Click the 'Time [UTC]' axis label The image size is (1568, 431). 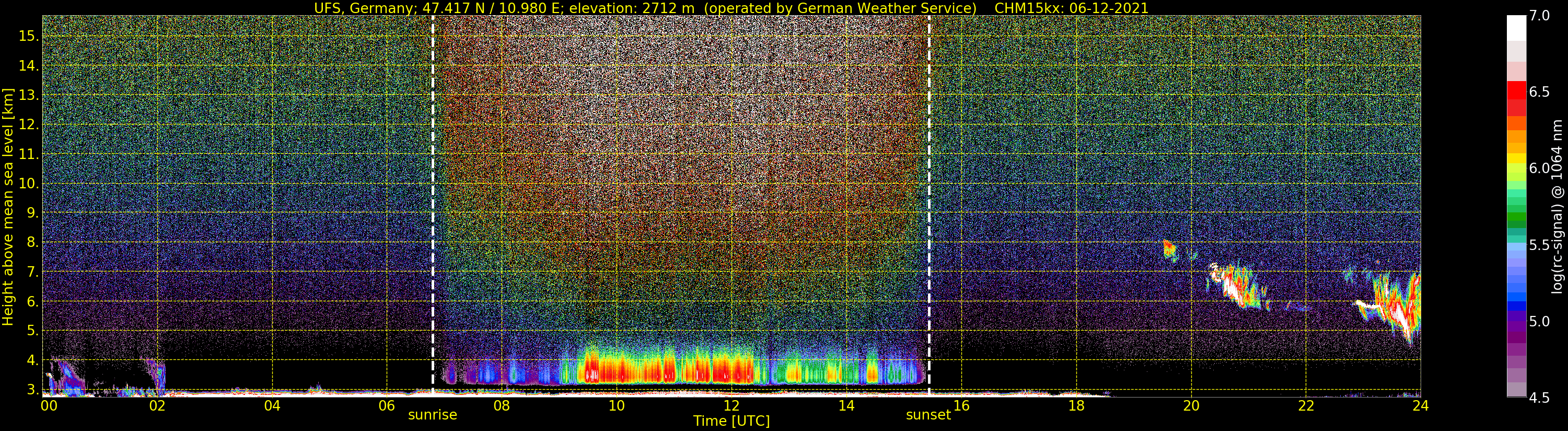pyautogui.click(x=731, y=421)
